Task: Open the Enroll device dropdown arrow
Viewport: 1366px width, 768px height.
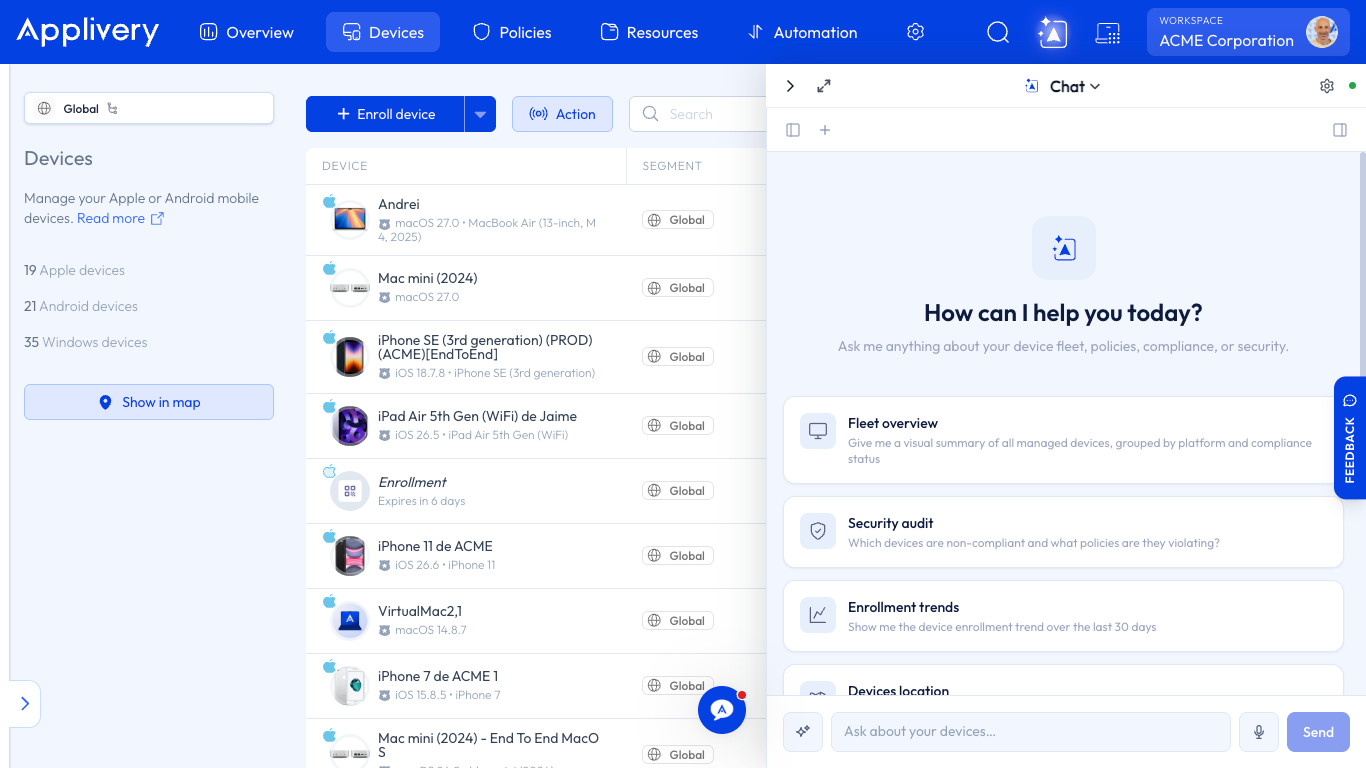Action: [480, 114]
